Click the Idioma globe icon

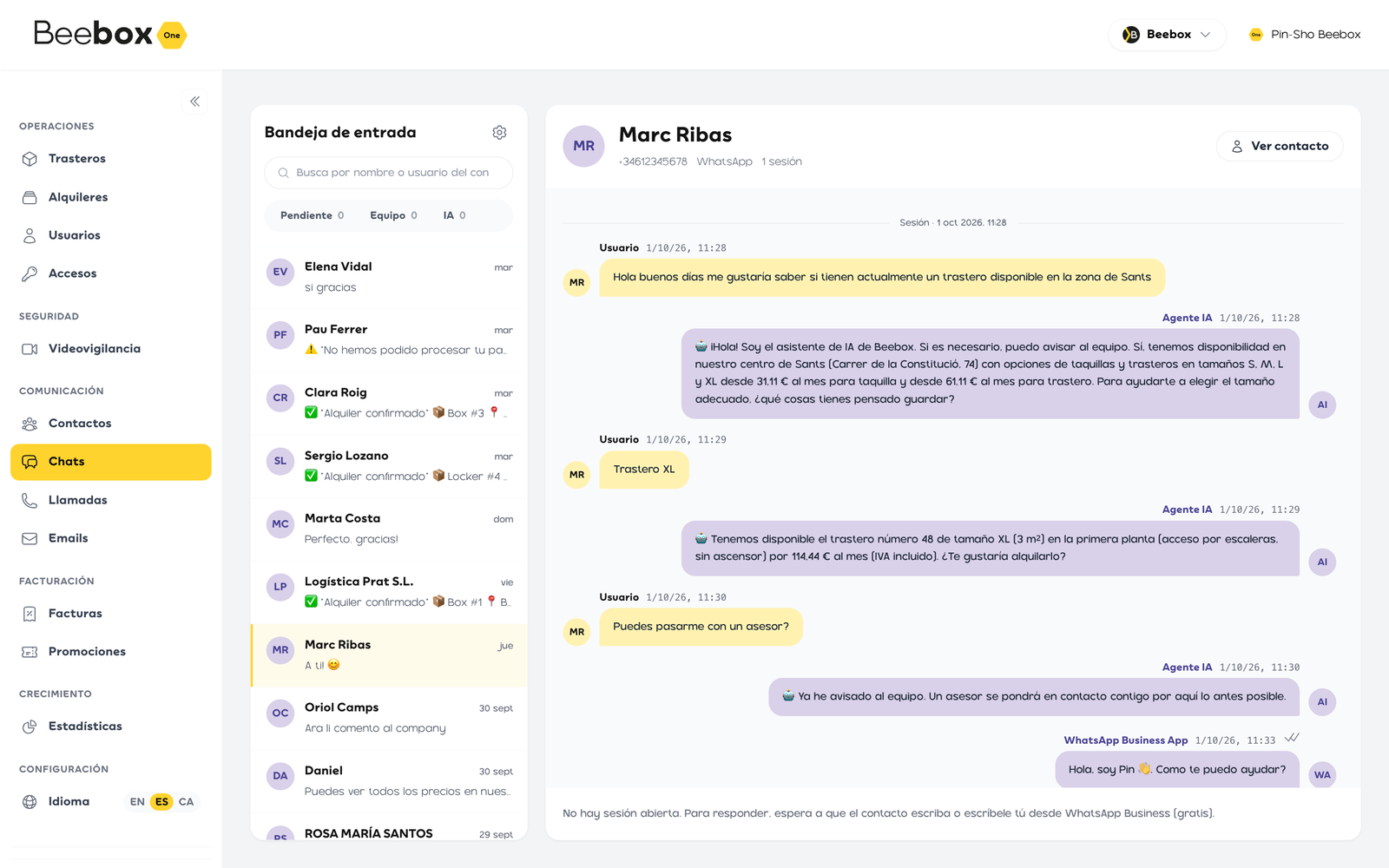coord(30,802)
